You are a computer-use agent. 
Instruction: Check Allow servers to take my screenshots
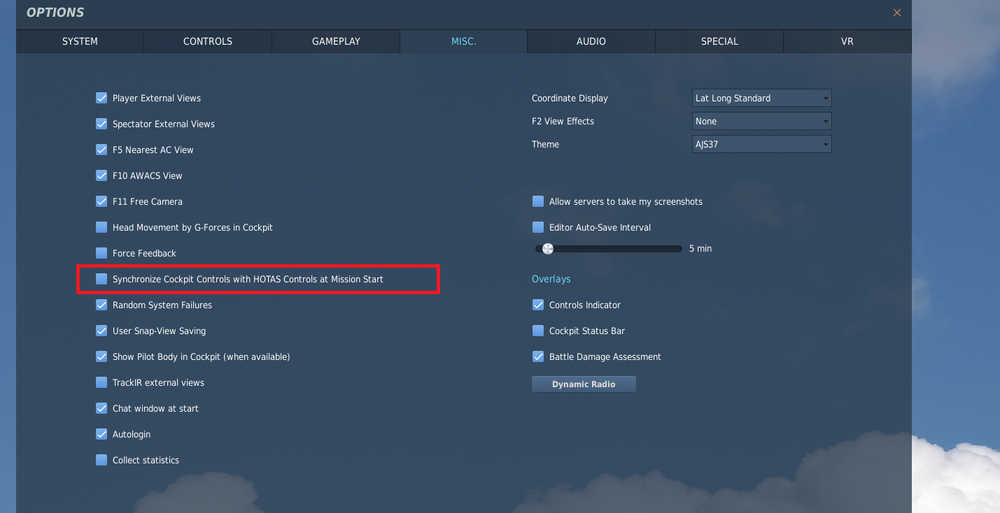tap(538, 202)
